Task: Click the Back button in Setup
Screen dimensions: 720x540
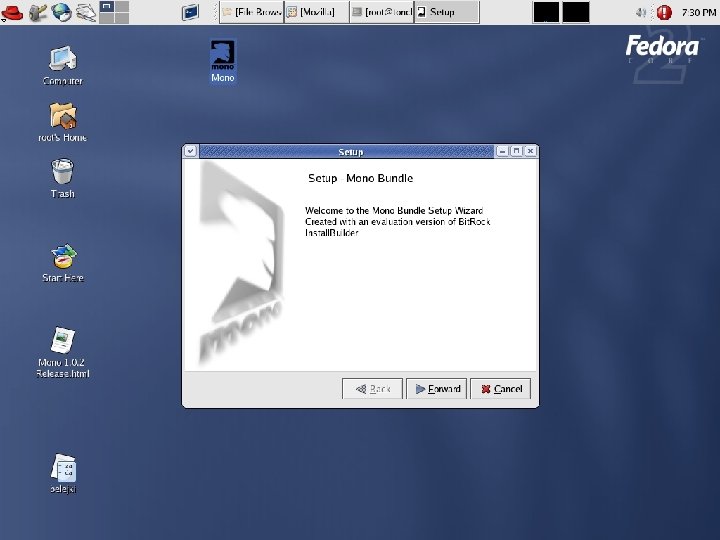Action: click(372, 389)
